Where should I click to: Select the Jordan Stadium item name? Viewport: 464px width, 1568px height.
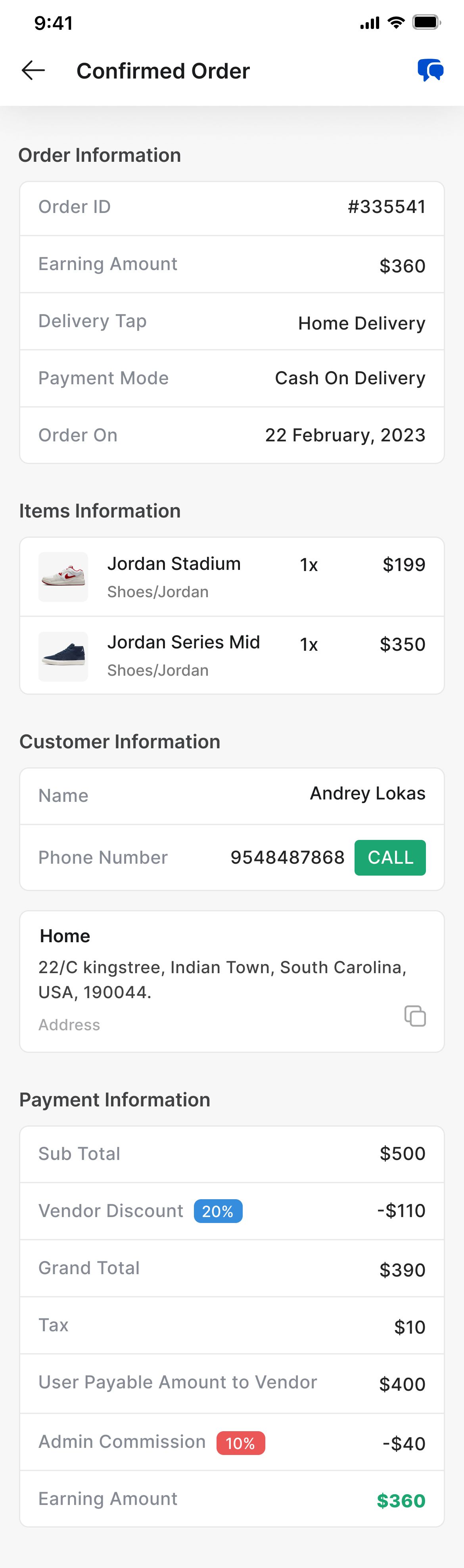pyautogui.click(x=174, y=564)
